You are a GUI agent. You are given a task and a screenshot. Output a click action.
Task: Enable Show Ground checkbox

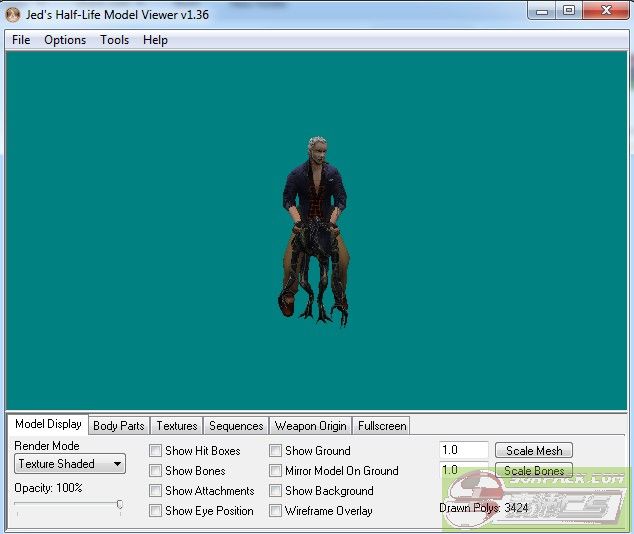point(275,451)
